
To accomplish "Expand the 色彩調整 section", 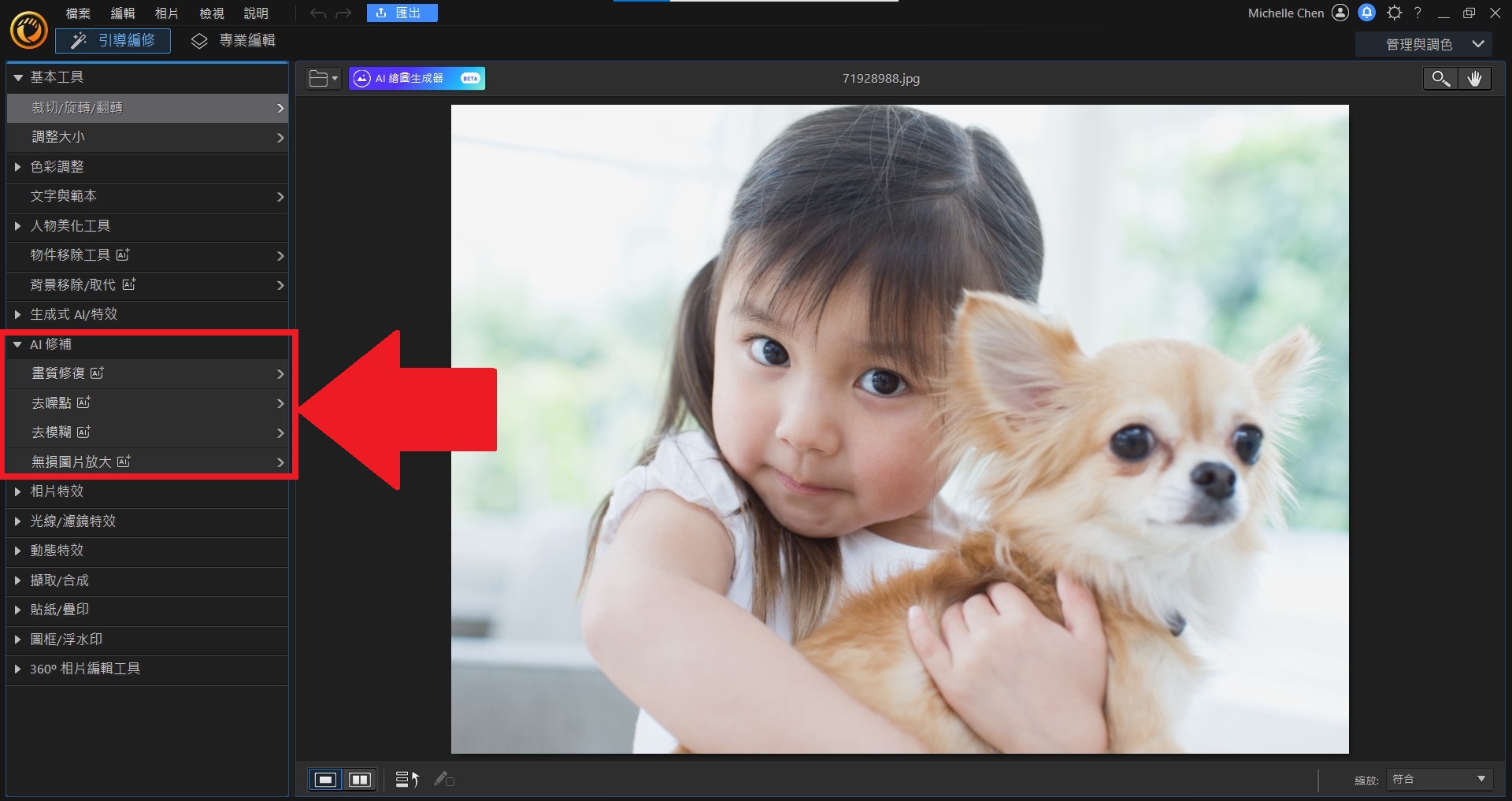I will (17, 167).
